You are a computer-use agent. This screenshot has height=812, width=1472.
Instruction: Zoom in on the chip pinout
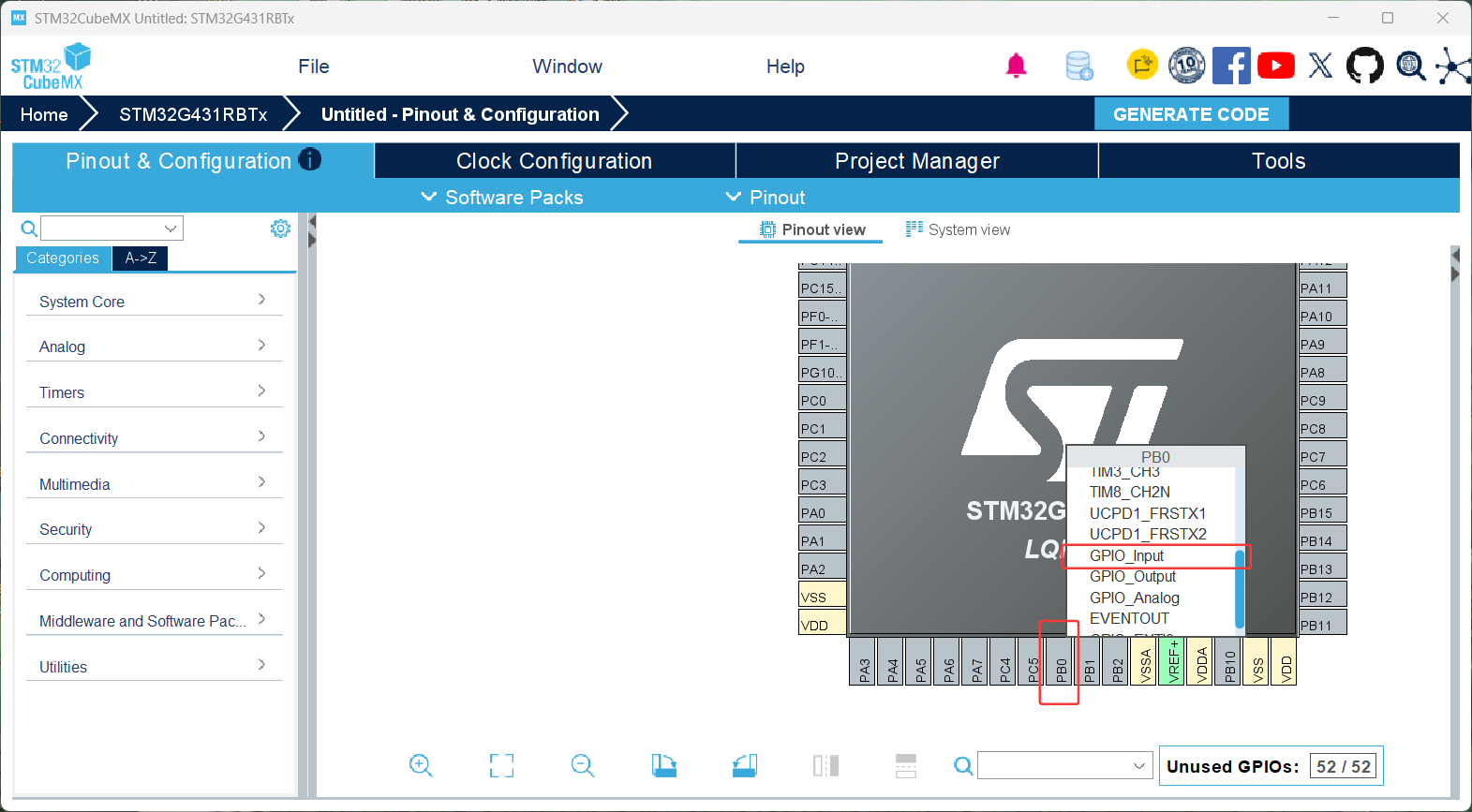point(421,766)
